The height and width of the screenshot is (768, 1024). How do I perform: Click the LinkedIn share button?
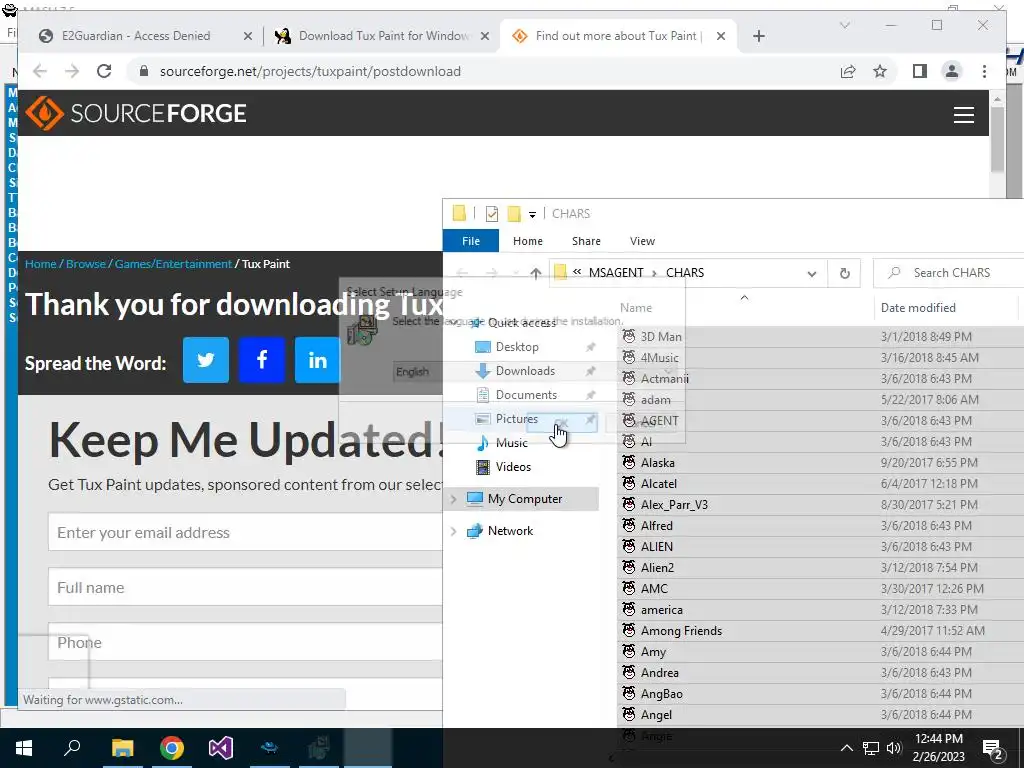pyautogui.click(x=317, y=360)
